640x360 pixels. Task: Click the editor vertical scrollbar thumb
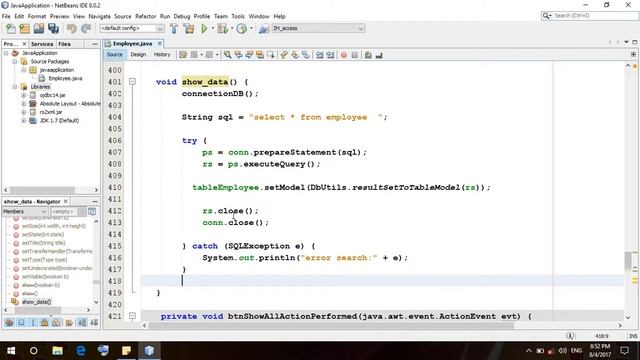coord(628,261)
